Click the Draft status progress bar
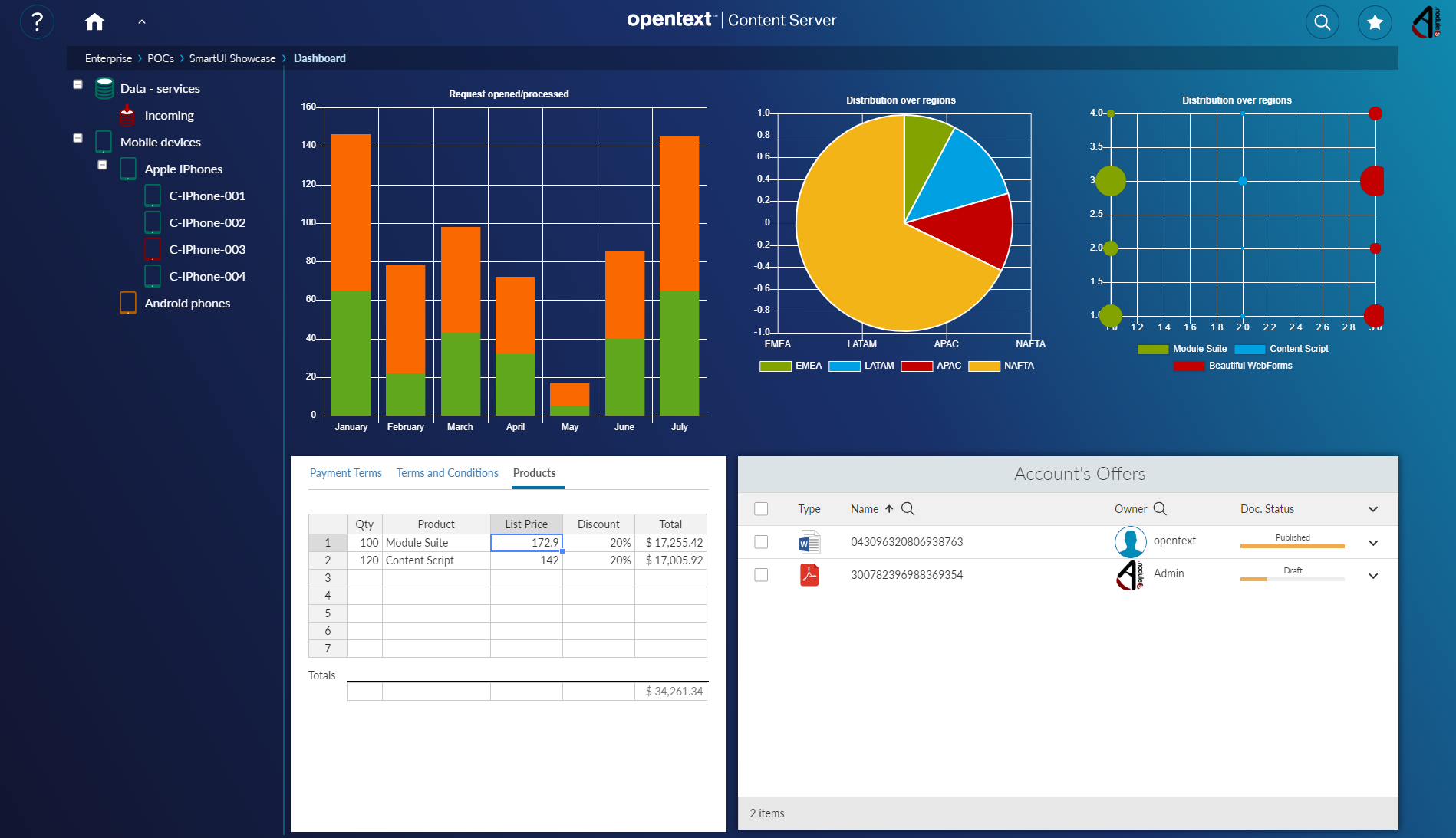The width and height of the screenshot is (1456, 838). tap(1293, 579)
